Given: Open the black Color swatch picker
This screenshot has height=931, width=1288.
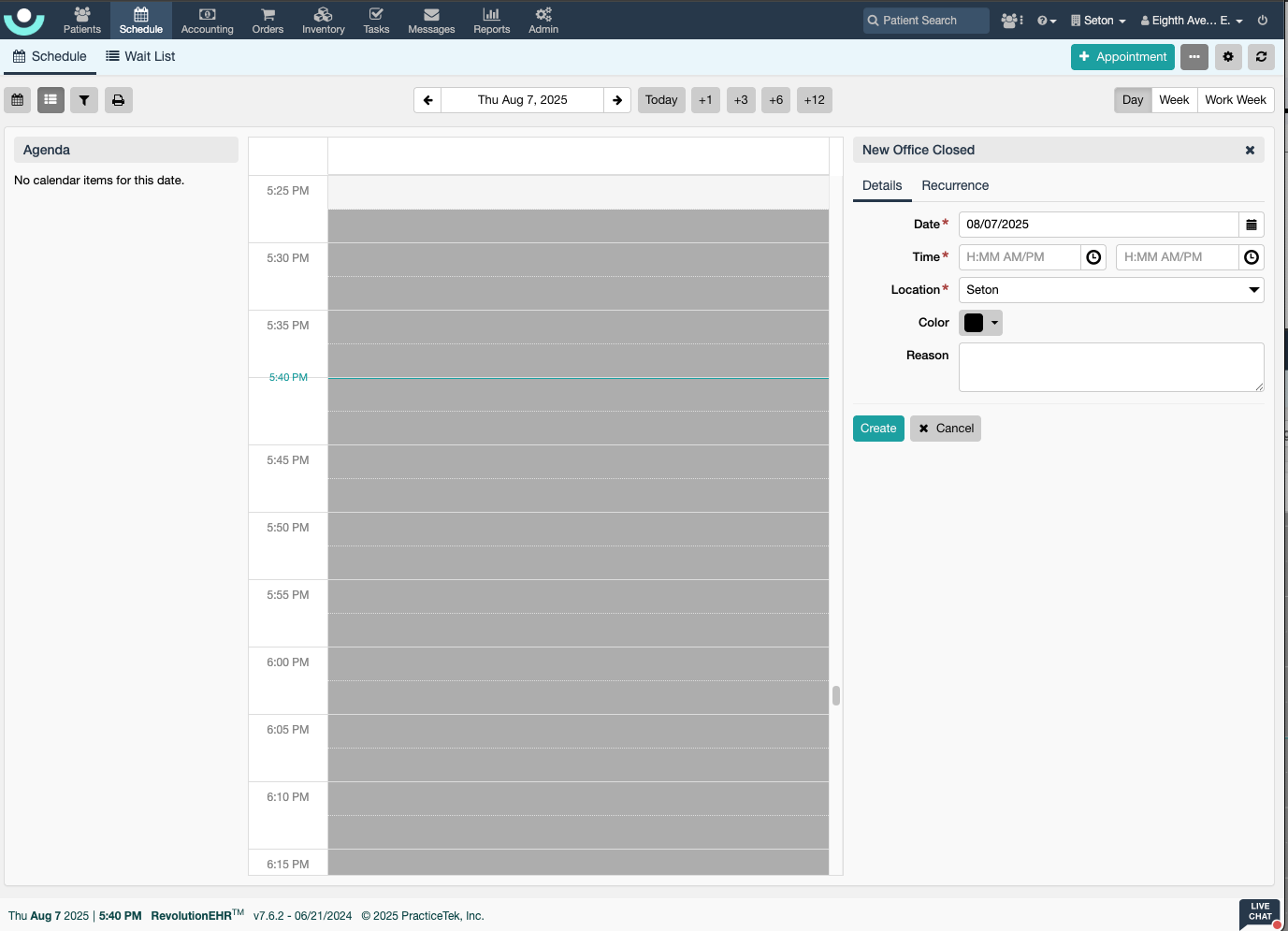Looking at the screenshot, I should pyautogui.click(x=980, y=323).
